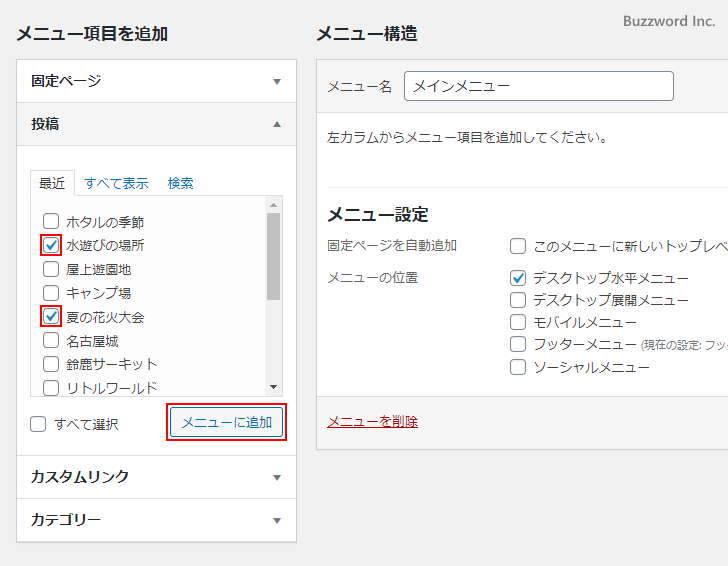Click the メニューを削除 link
The width and height of the screenshot is (728, 566).
tap(372, 421)
